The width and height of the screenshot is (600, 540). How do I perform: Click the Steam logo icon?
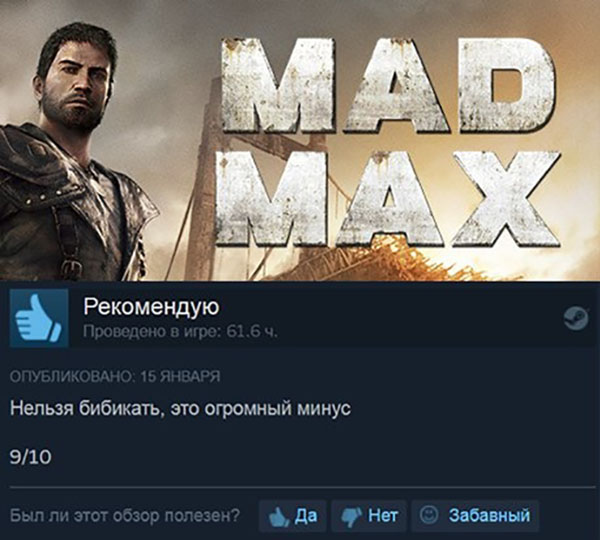576,318
